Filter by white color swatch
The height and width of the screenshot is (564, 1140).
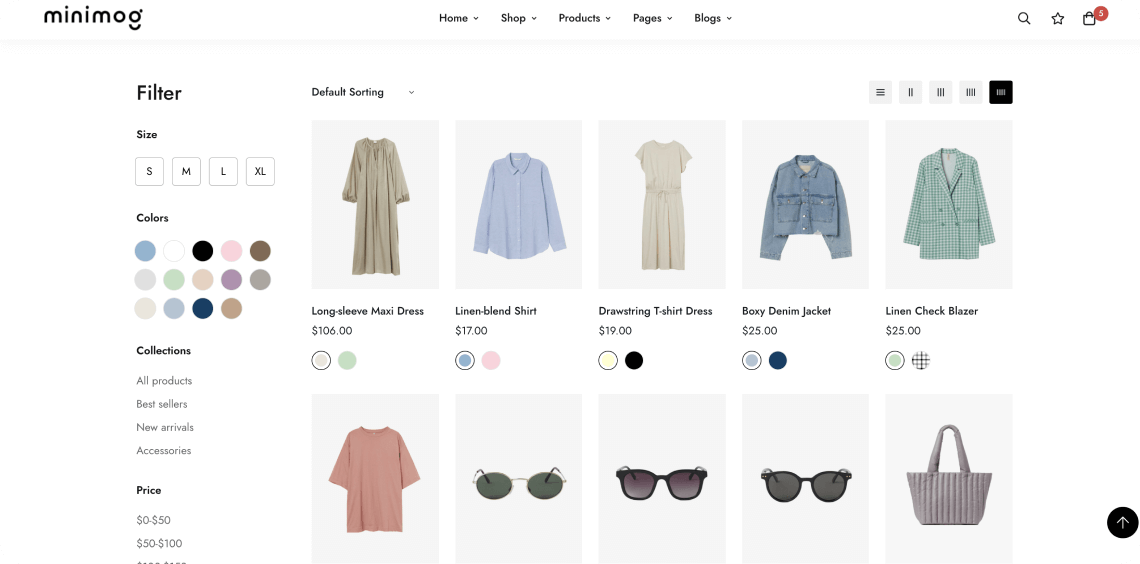click(174, 251)
